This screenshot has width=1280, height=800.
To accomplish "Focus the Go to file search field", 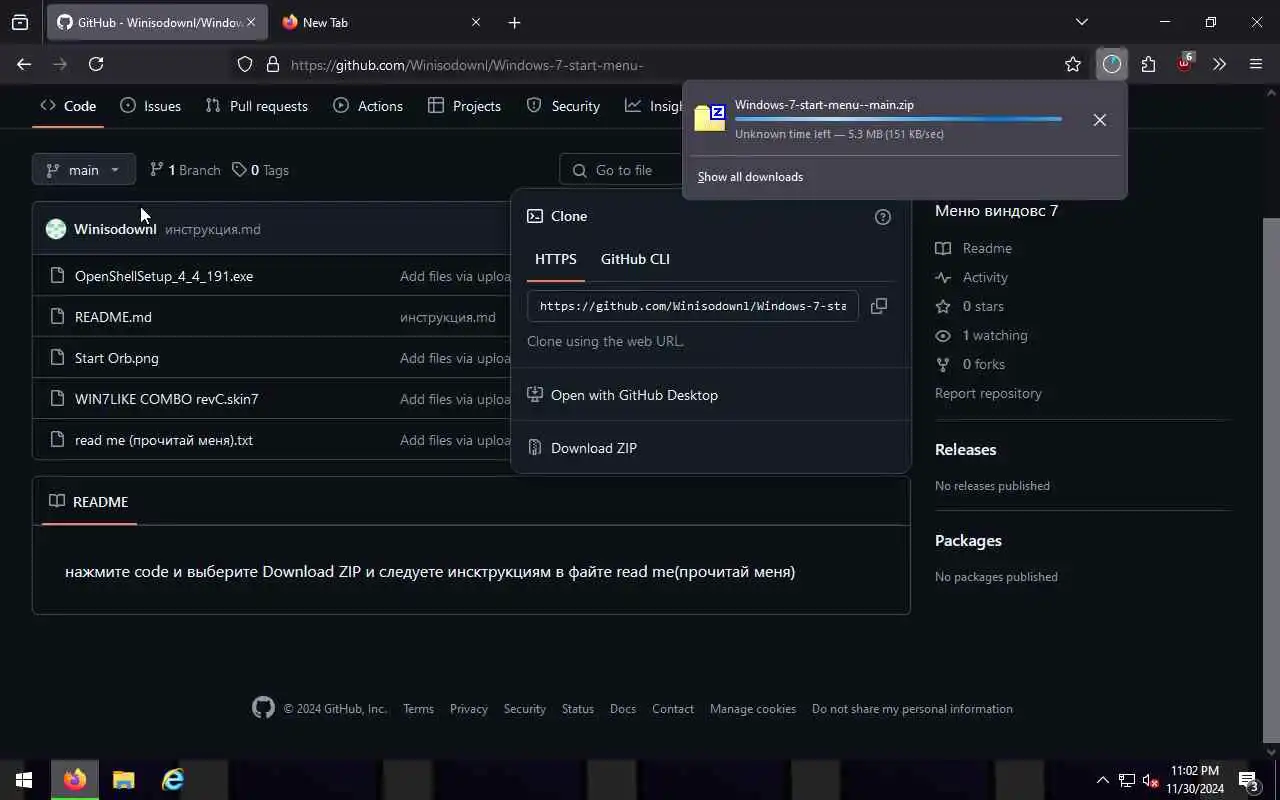I will (620, 170).
